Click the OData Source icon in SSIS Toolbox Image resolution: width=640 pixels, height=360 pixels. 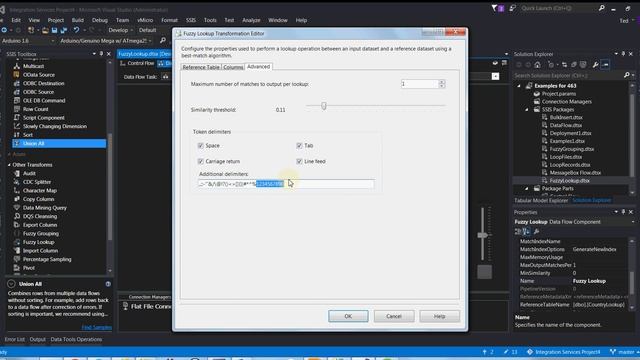coord(17,75)
